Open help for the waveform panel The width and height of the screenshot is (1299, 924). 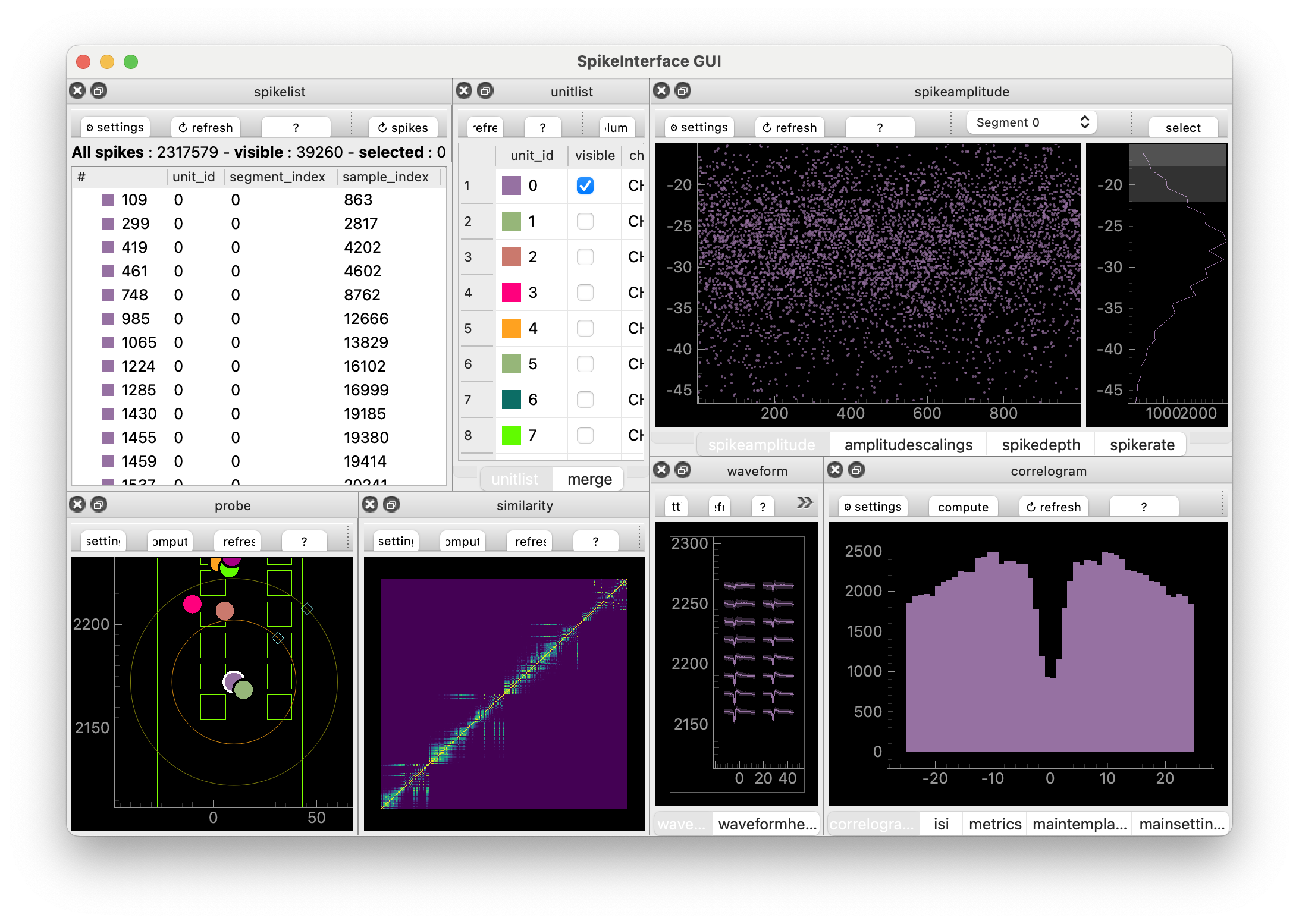(763, 507)
